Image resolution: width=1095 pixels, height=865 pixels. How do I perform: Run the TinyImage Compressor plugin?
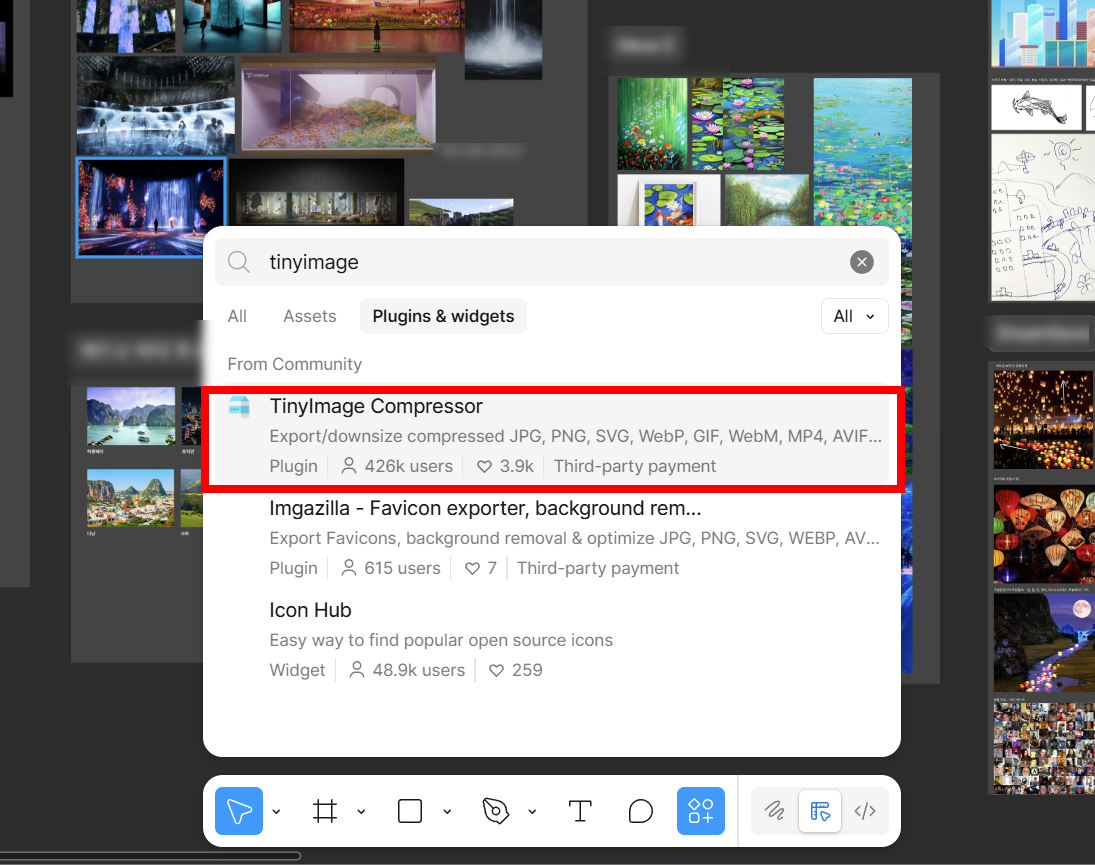click(x=552, y=436)
